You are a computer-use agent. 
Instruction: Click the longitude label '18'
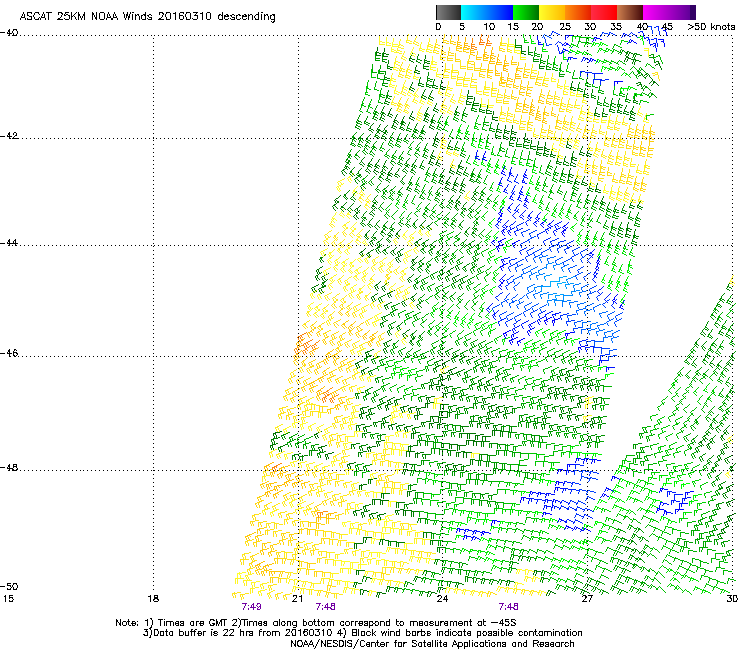click(153, 599)
